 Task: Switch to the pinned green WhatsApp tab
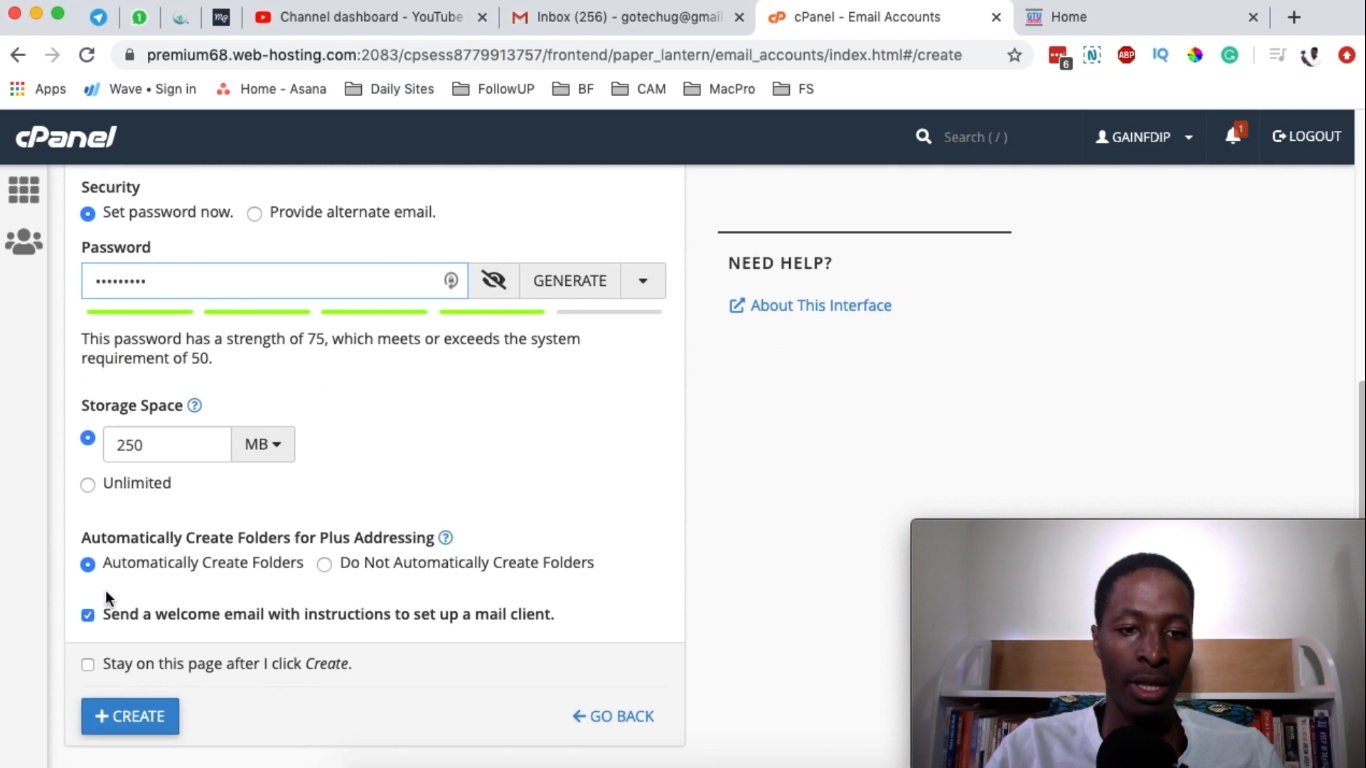click(139, 17)
